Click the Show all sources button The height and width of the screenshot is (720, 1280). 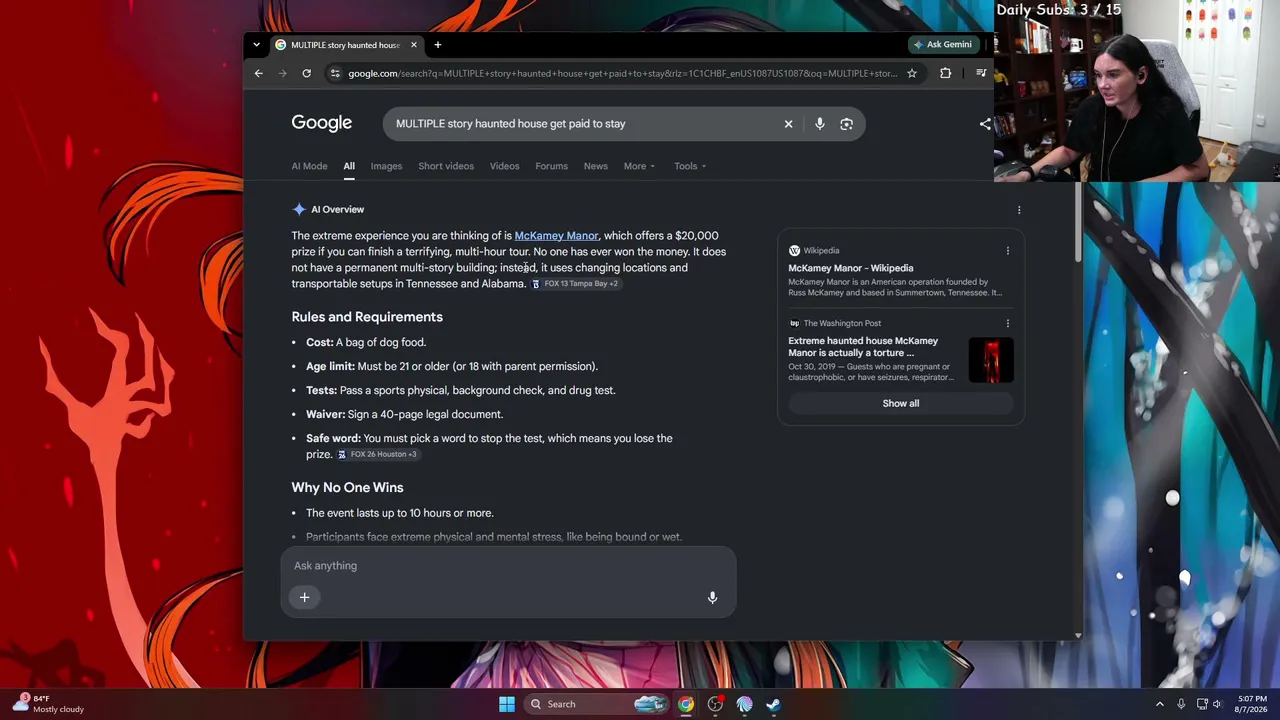(x=901, y=403)
